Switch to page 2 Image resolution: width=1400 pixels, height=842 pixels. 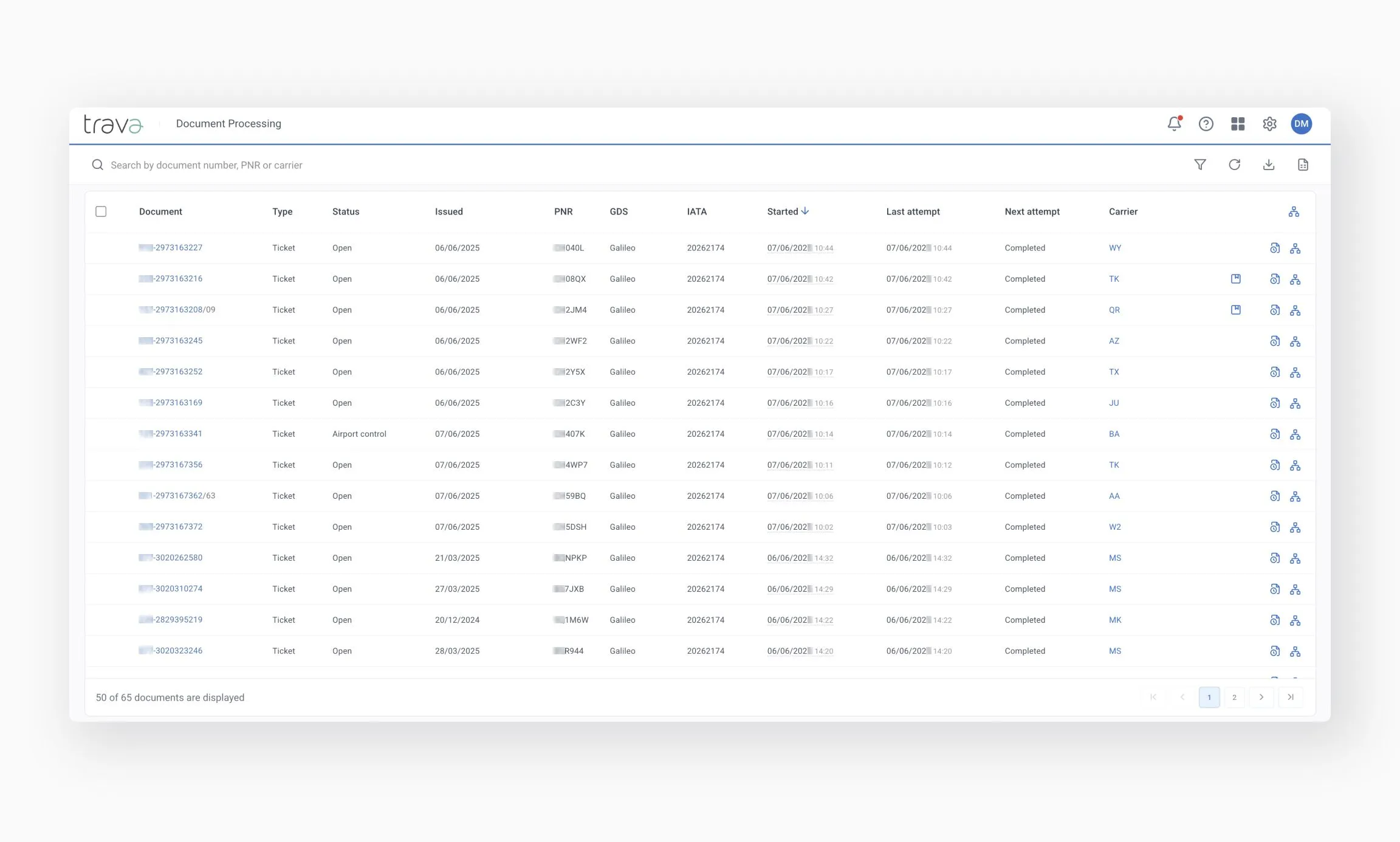coord(1234,697)
